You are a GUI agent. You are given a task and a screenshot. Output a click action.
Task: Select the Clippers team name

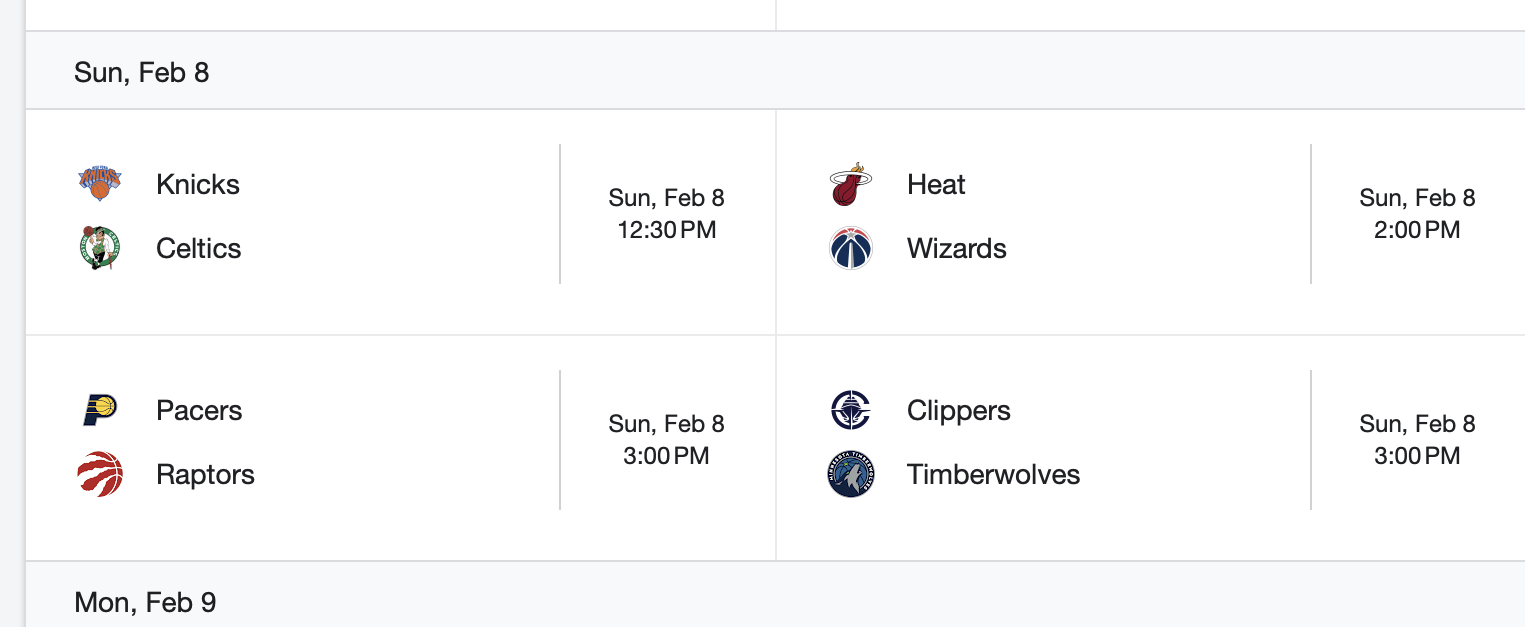958,410
